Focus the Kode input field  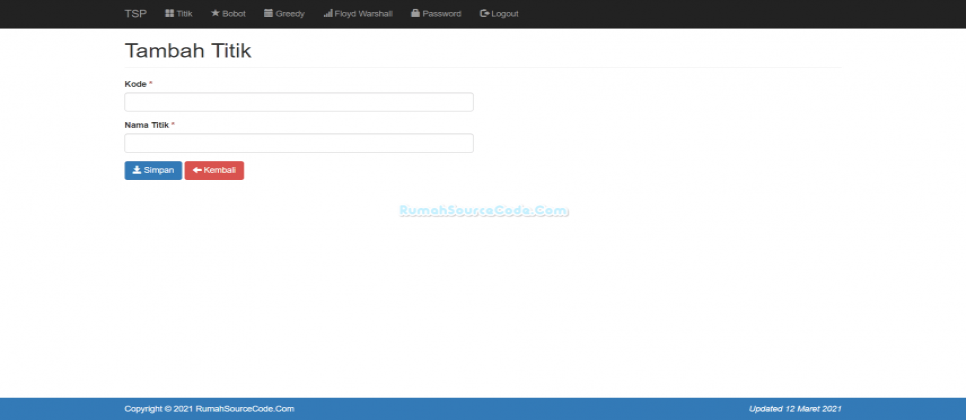tap(299, 102)
